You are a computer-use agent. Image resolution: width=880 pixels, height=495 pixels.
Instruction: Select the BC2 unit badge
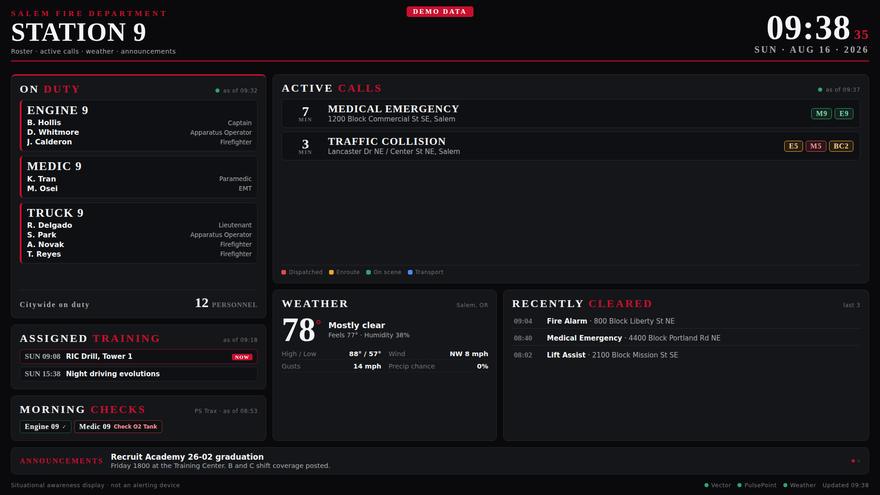841,146
